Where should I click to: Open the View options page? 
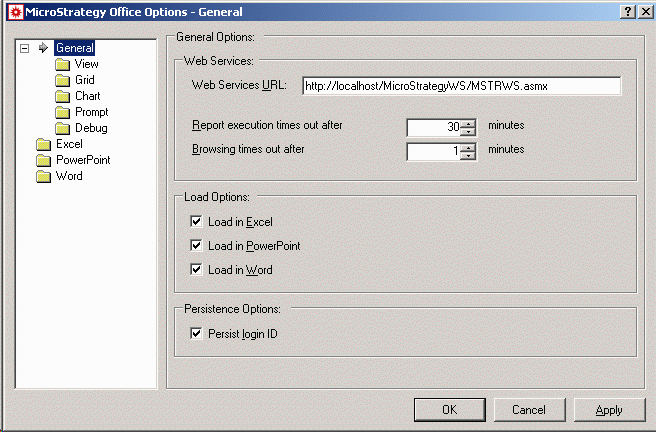coord(87,64)
